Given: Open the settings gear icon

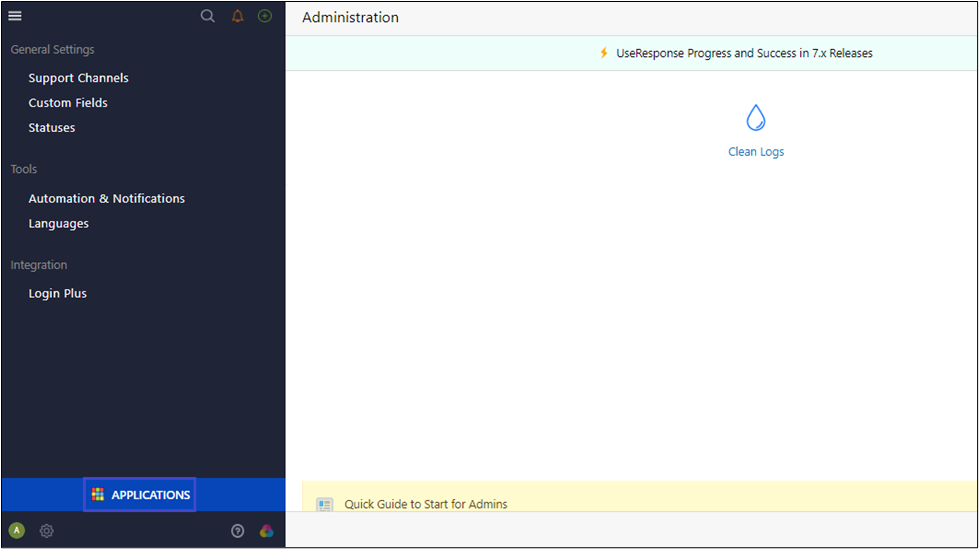Looking at the screenshot, I should coord(46,531).
